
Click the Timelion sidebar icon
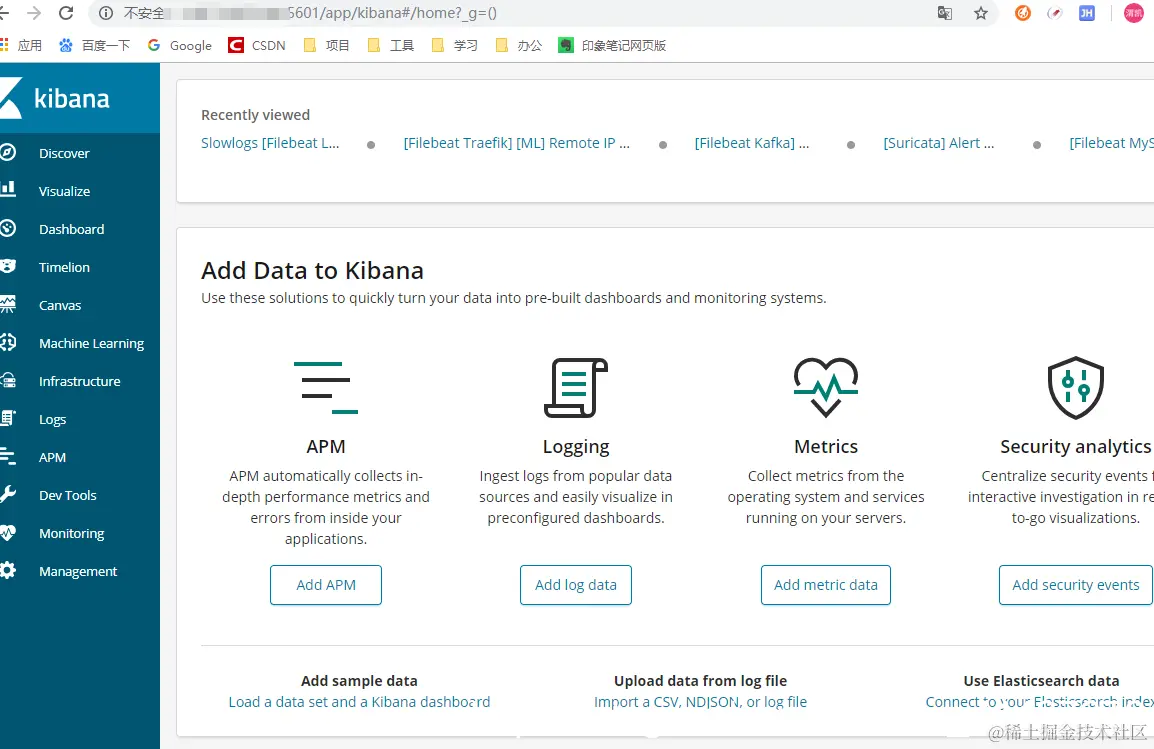coord(7,266)
